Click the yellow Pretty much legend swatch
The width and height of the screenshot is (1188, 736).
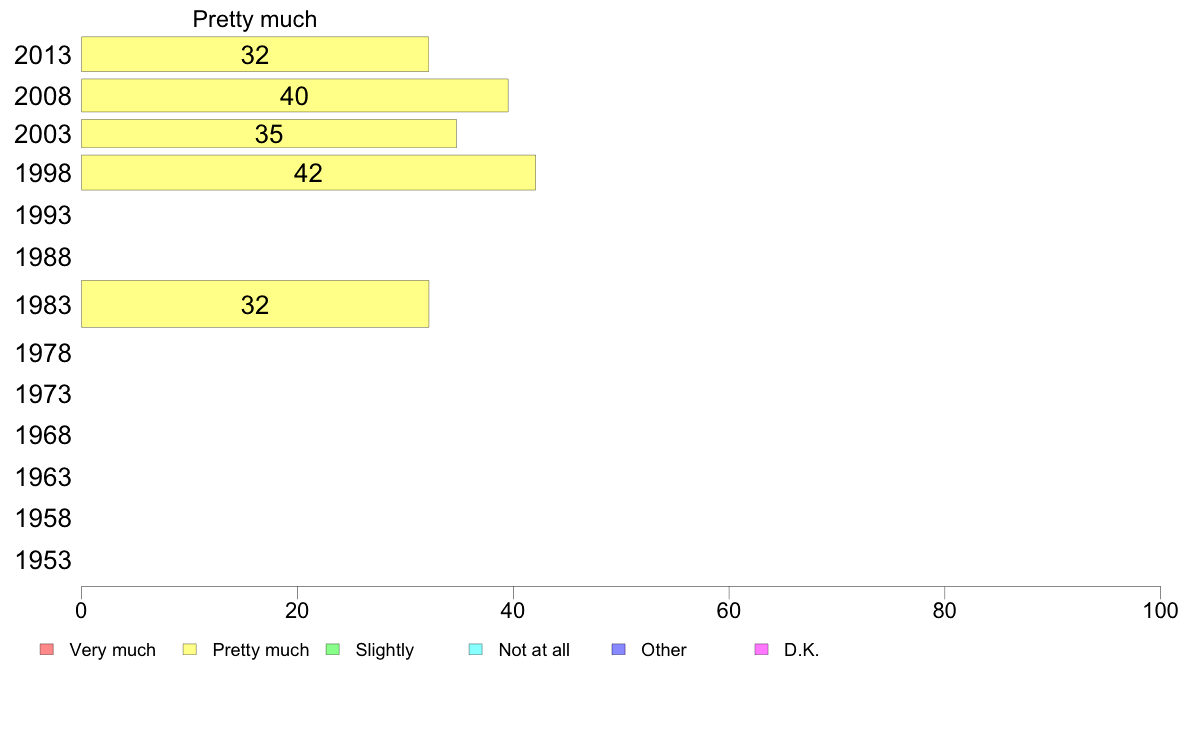point(189,650)
